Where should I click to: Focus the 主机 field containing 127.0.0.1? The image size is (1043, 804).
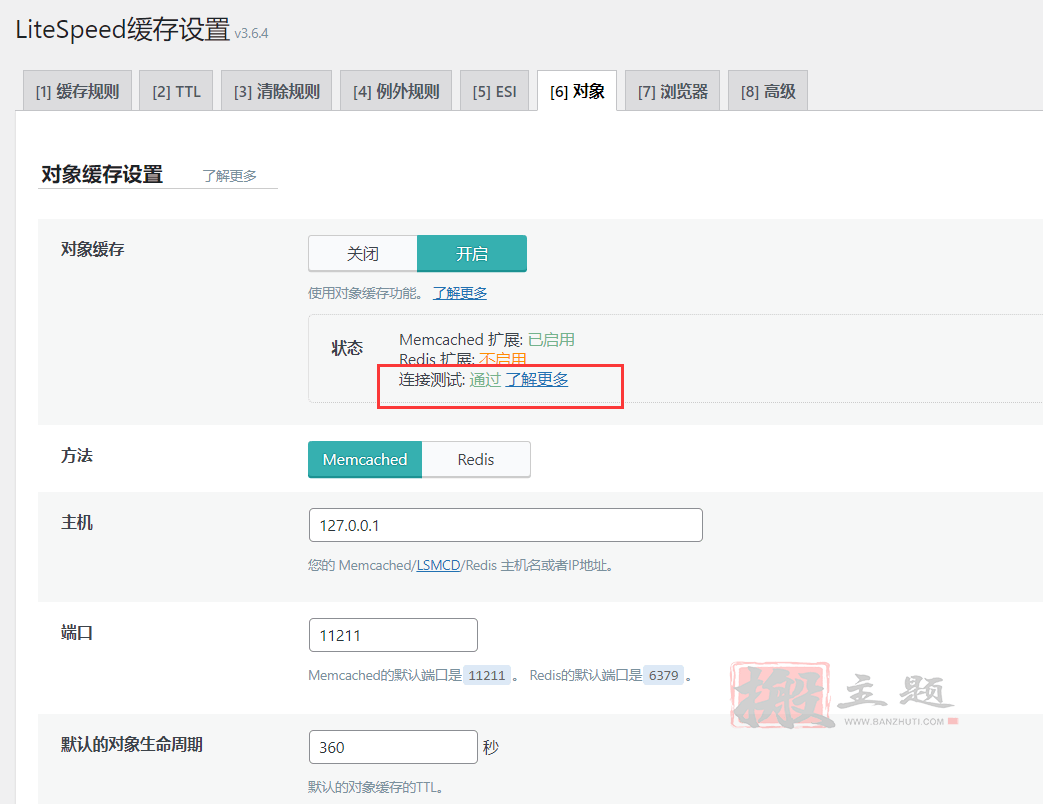click(x=506, y=525)
